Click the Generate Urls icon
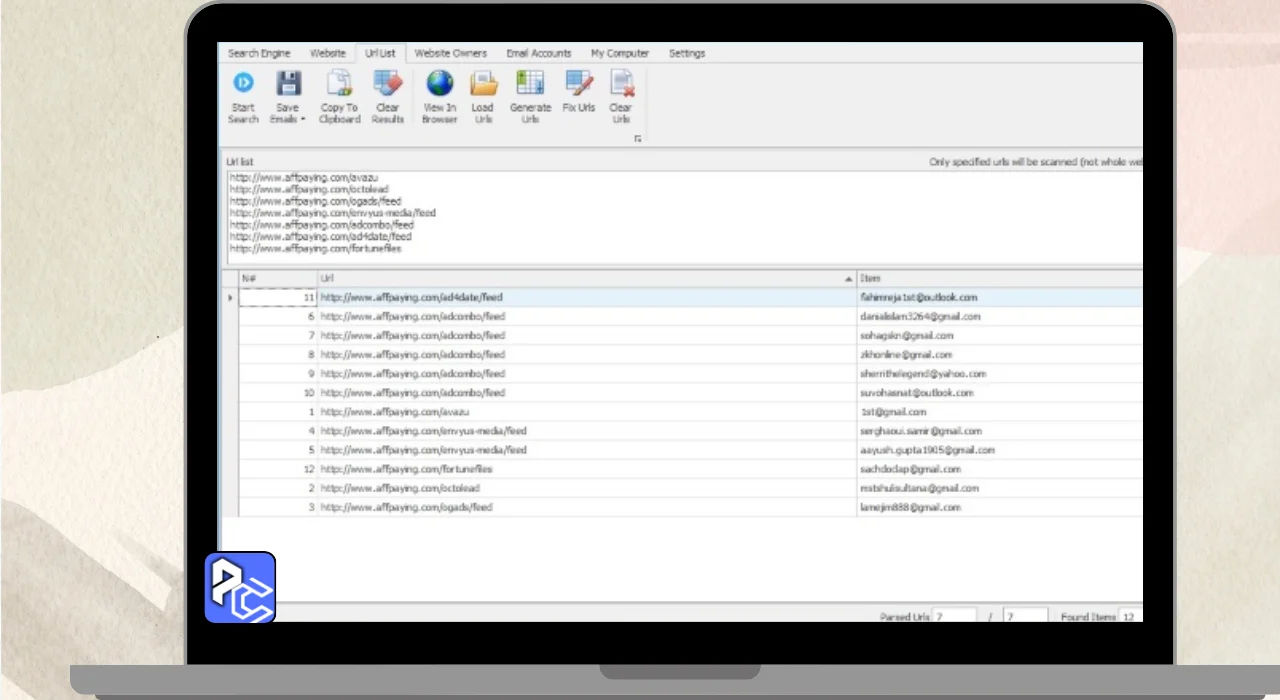The height and width of the screenshot is (700, 1280). tap(530, 83)
